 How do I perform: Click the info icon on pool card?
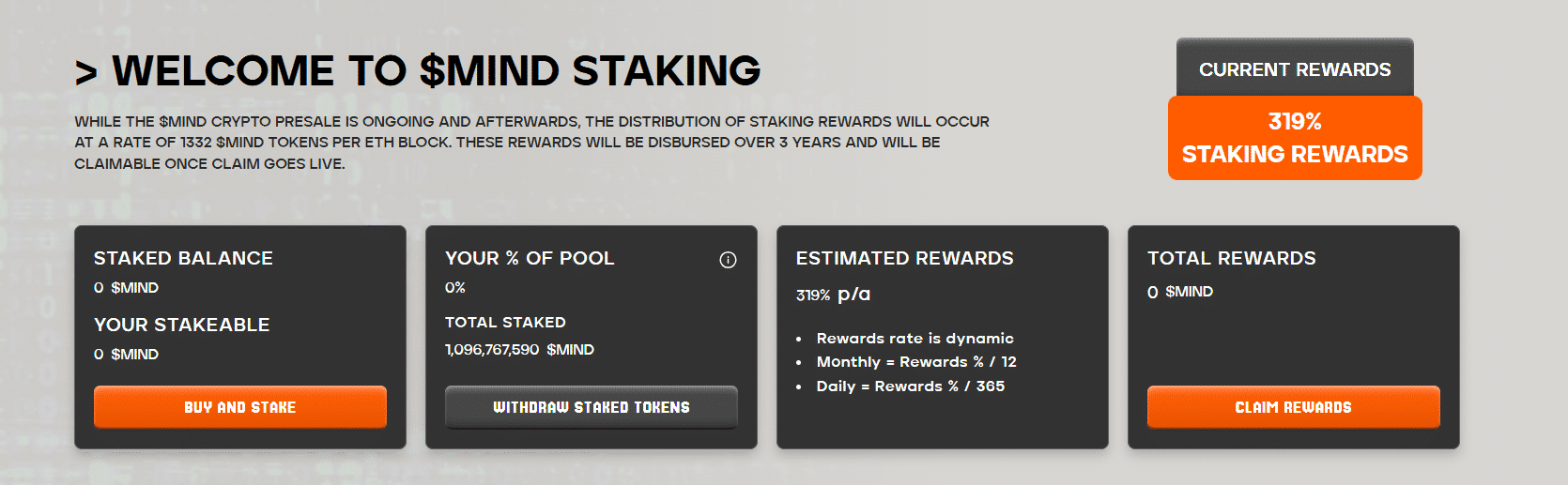pos(728,260)
